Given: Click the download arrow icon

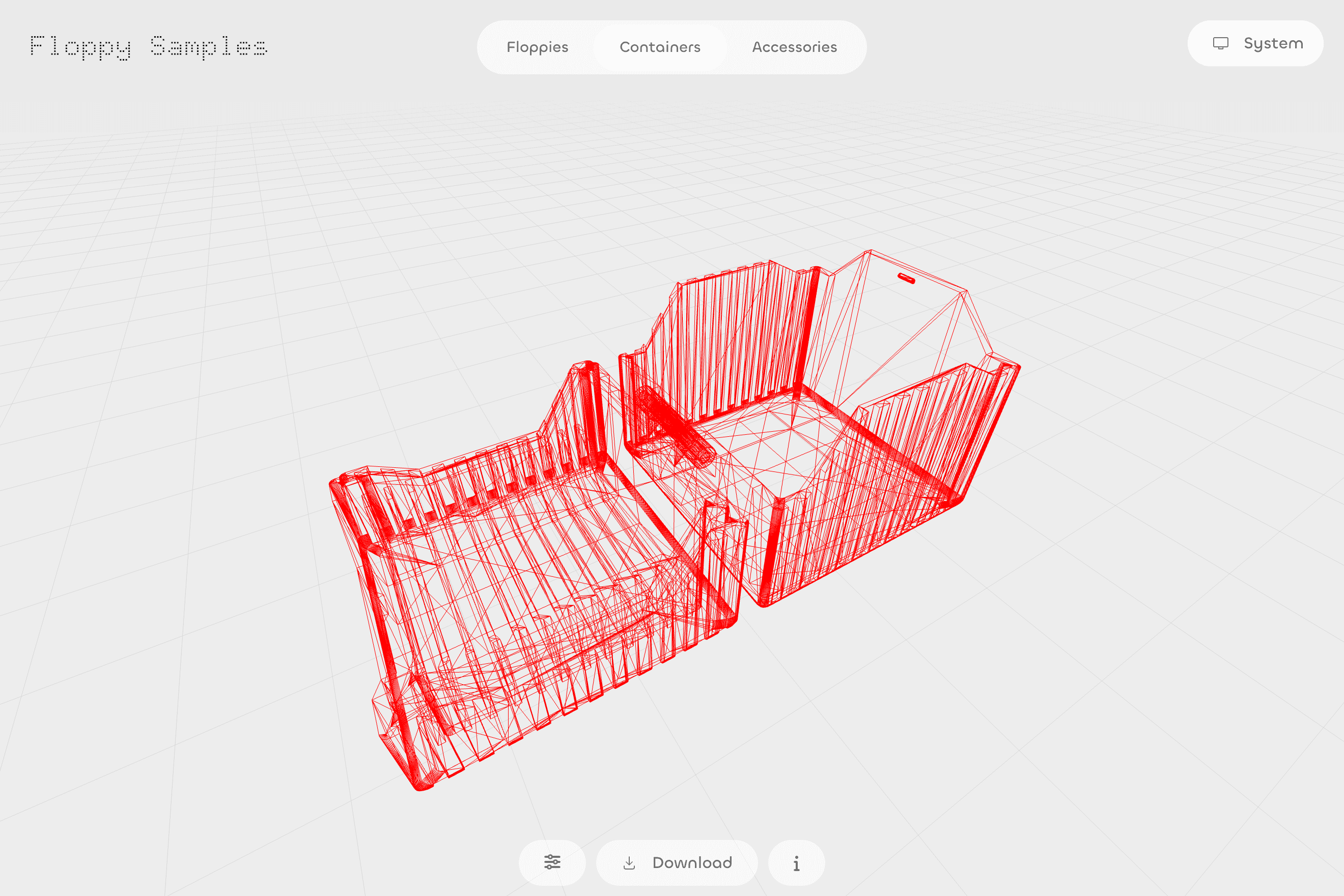Looking at the screenshot, I should [x=629, y=862].
